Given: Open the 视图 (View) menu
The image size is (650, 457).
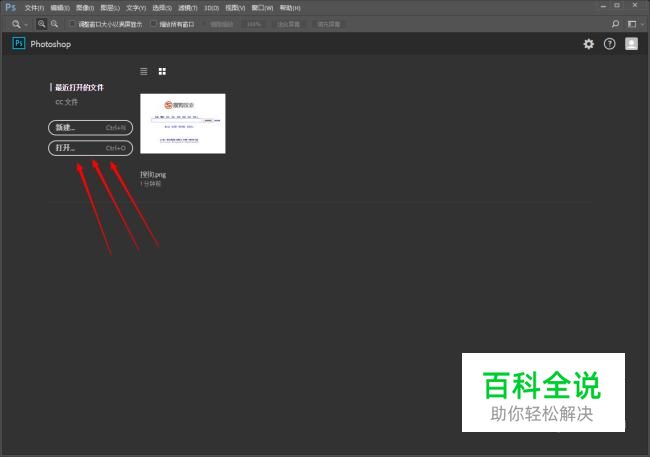Looking at the screenshot, I should [x=235, y=8].
